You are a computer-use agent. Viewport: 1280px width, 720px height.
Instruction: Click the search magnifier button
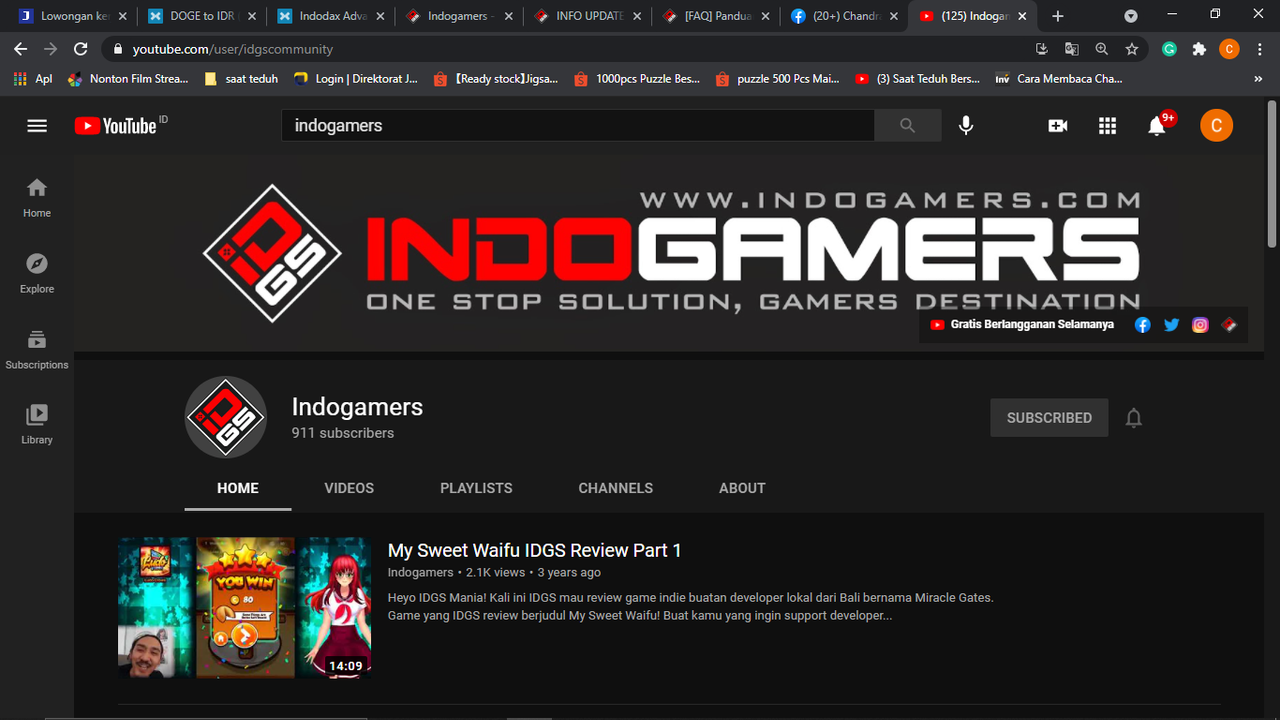pyautogui.click(x=907, y=125)
